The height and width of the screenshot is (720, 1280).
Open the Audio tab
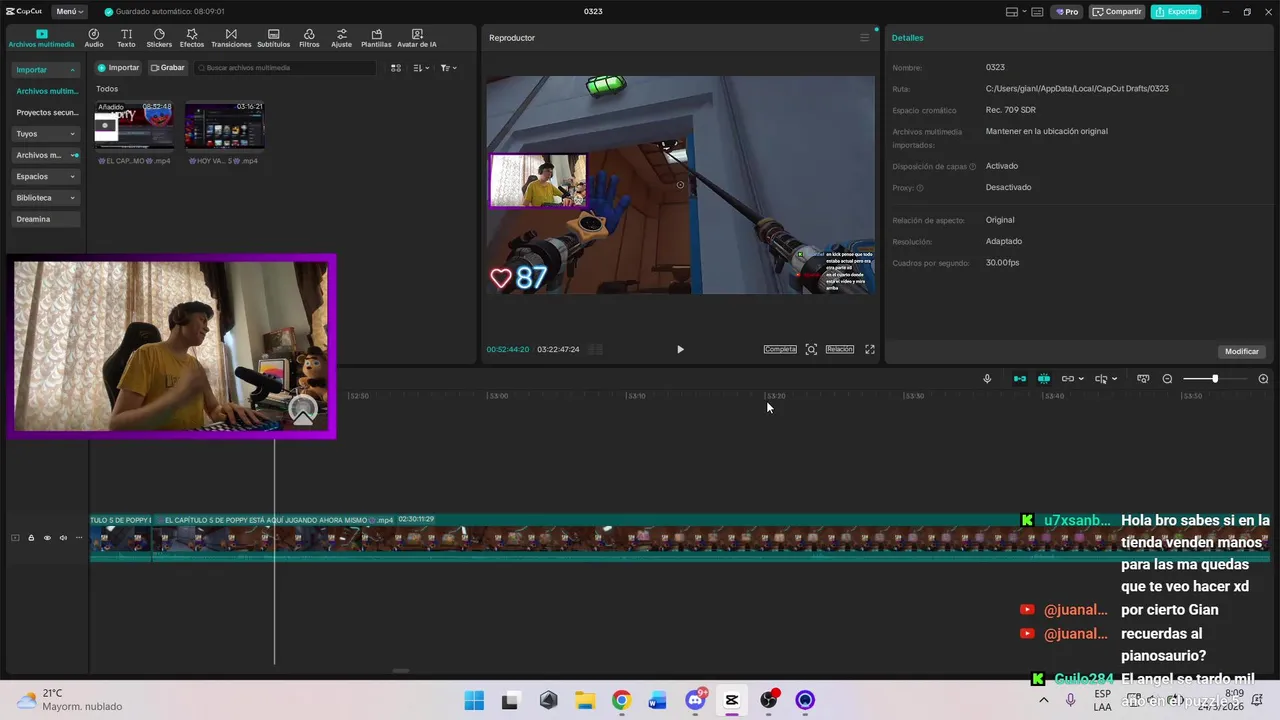coord(94,38)
